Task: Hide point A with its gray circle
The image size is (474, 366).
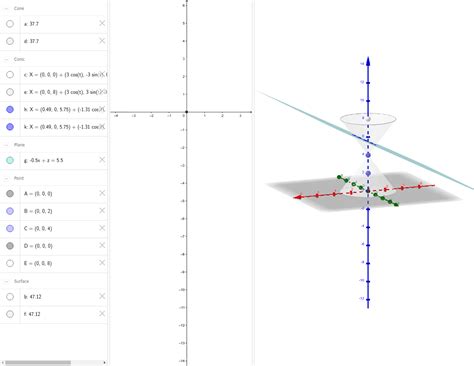Action: point(10,194)
